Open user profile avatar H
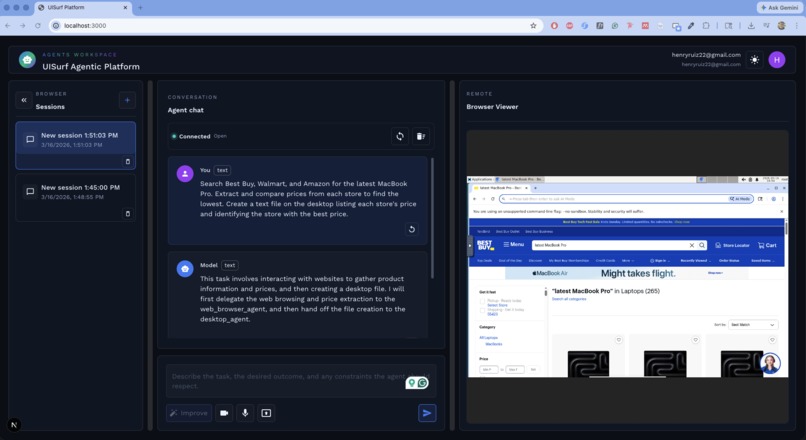Screen dimensions: 806x440 [x=777, y=60]
